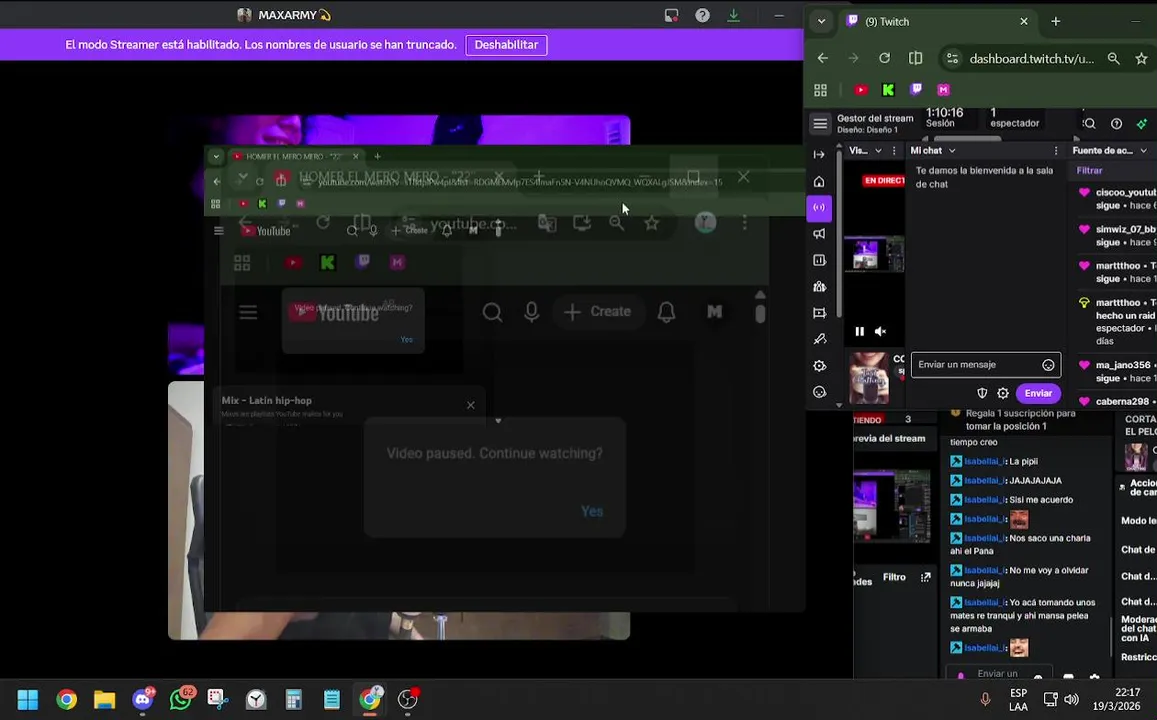The width and height of the screenshot is (1157, 720).
Task: Open the analytics chart icon in Twitch sidebar
Action: click(x=819, y=260)
